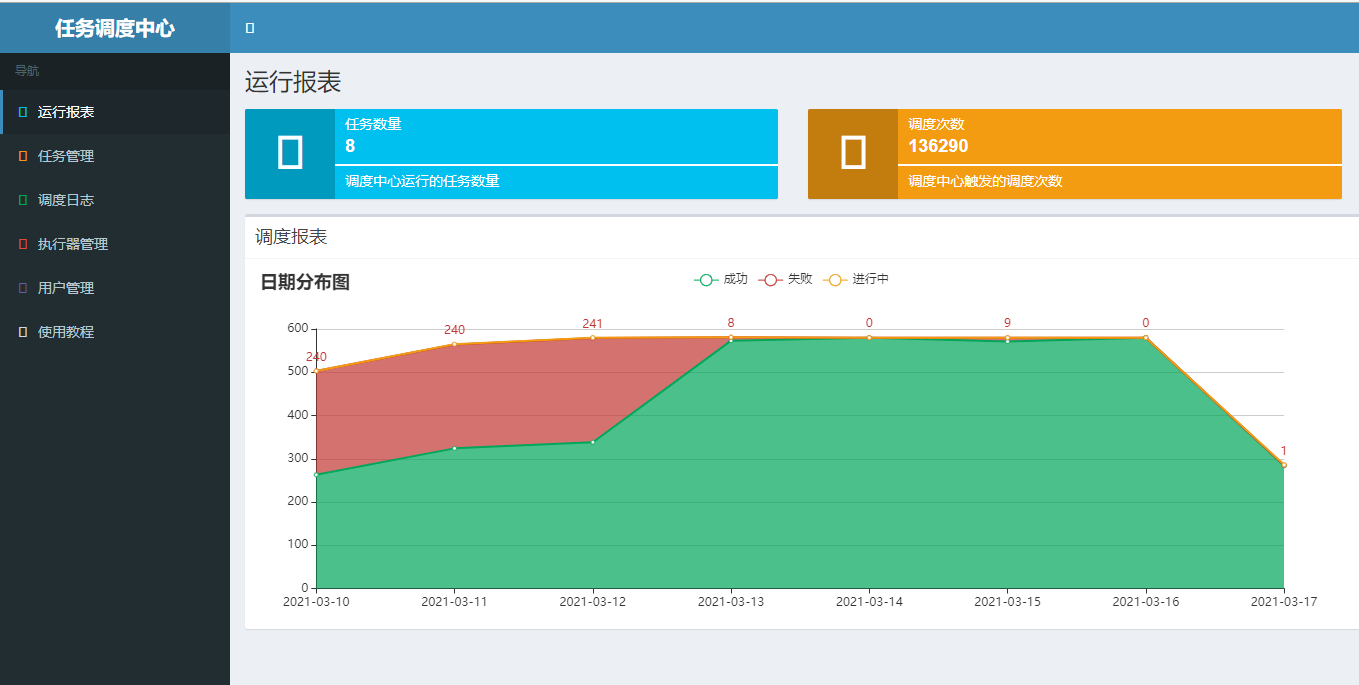Toggle the 进行中 legend series
Image resolution: width=1359 pixels, height=685 pixels.
pyautogui.click(x=856, y=280)
